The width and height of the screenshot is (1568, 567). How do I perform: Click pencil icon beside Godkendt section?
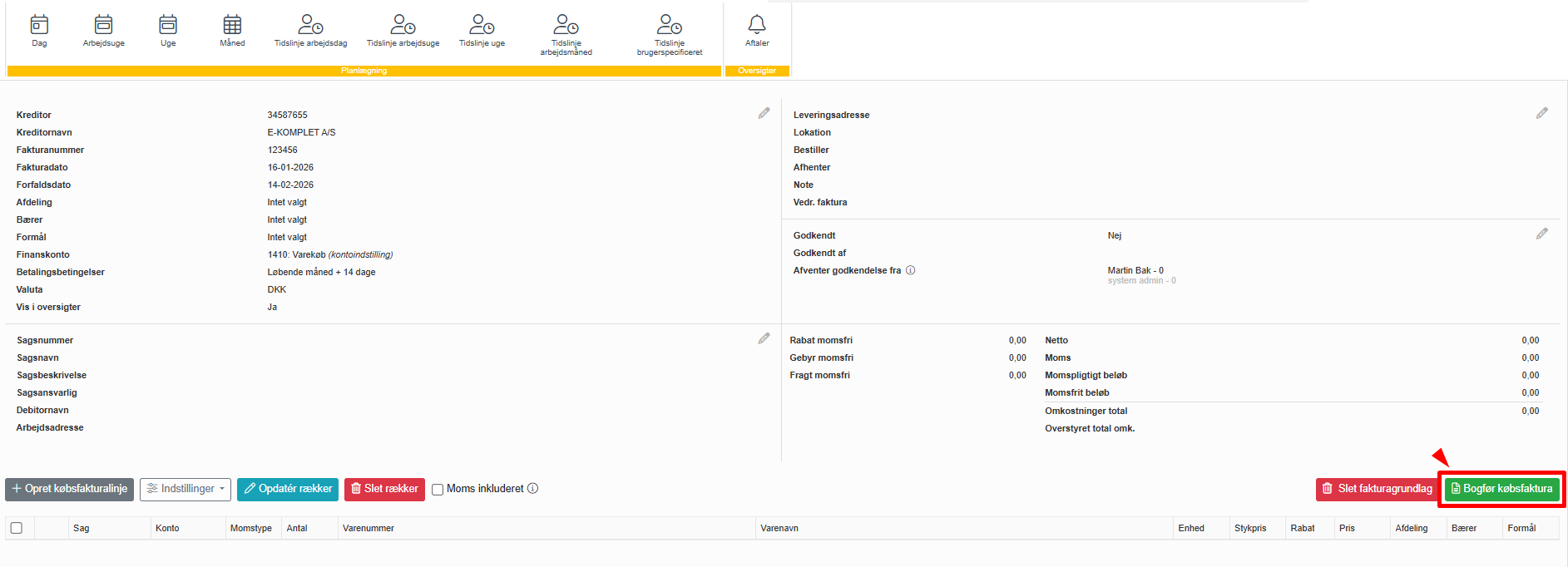click(1541, 234)
